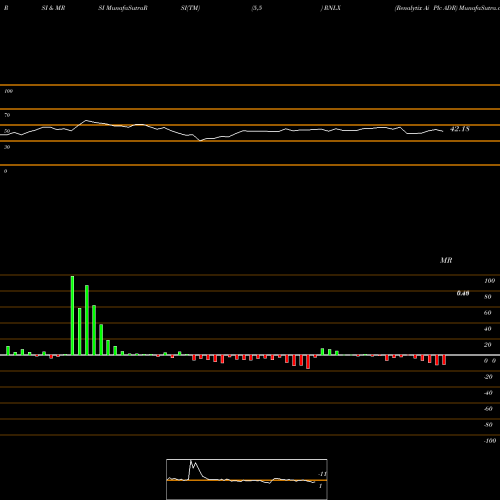The image size is (500, 500).
Task: Click the RSI value label "42.18"
Action: (460, 129)
